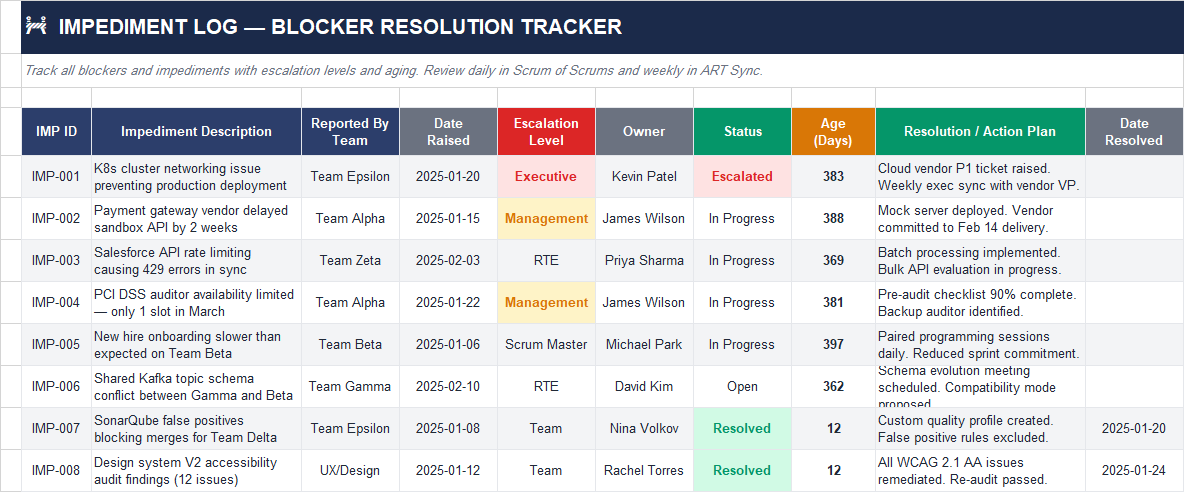
Task: Select the 'Batch processing implemented' action plan cell
Action: (x=980, y=260)
